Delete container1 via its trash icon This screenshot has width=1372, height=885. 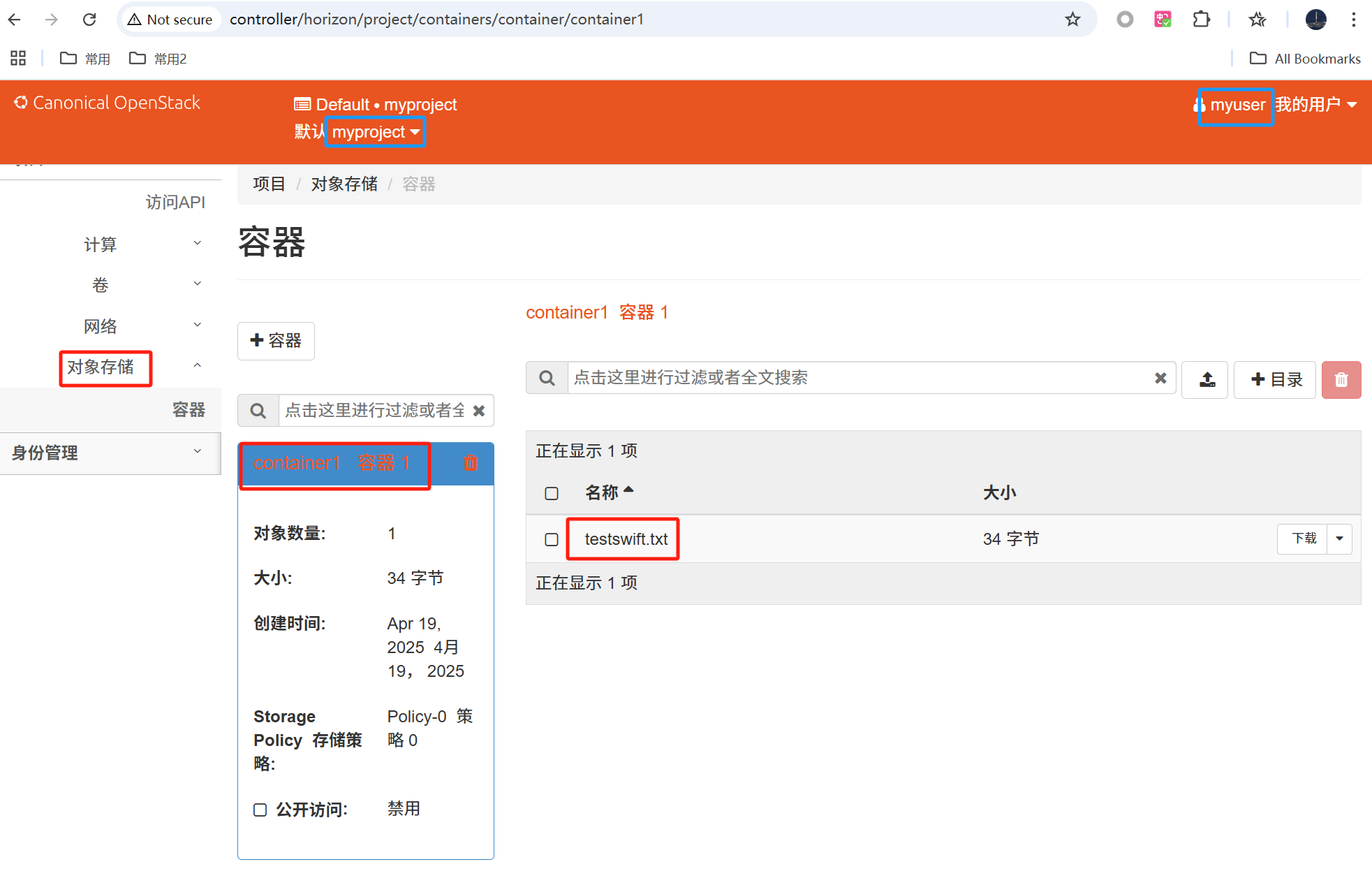coord(471,462)
